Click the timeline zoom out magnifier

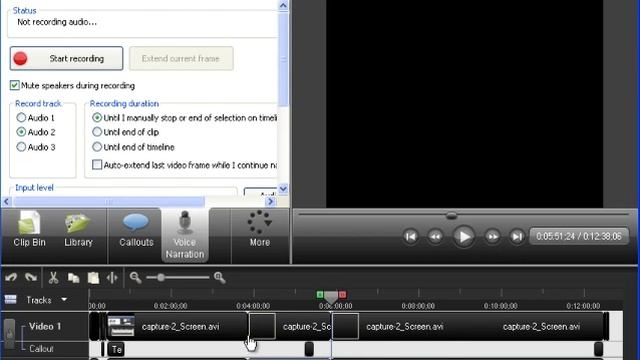pyautogui.click(x=135, y=278)
